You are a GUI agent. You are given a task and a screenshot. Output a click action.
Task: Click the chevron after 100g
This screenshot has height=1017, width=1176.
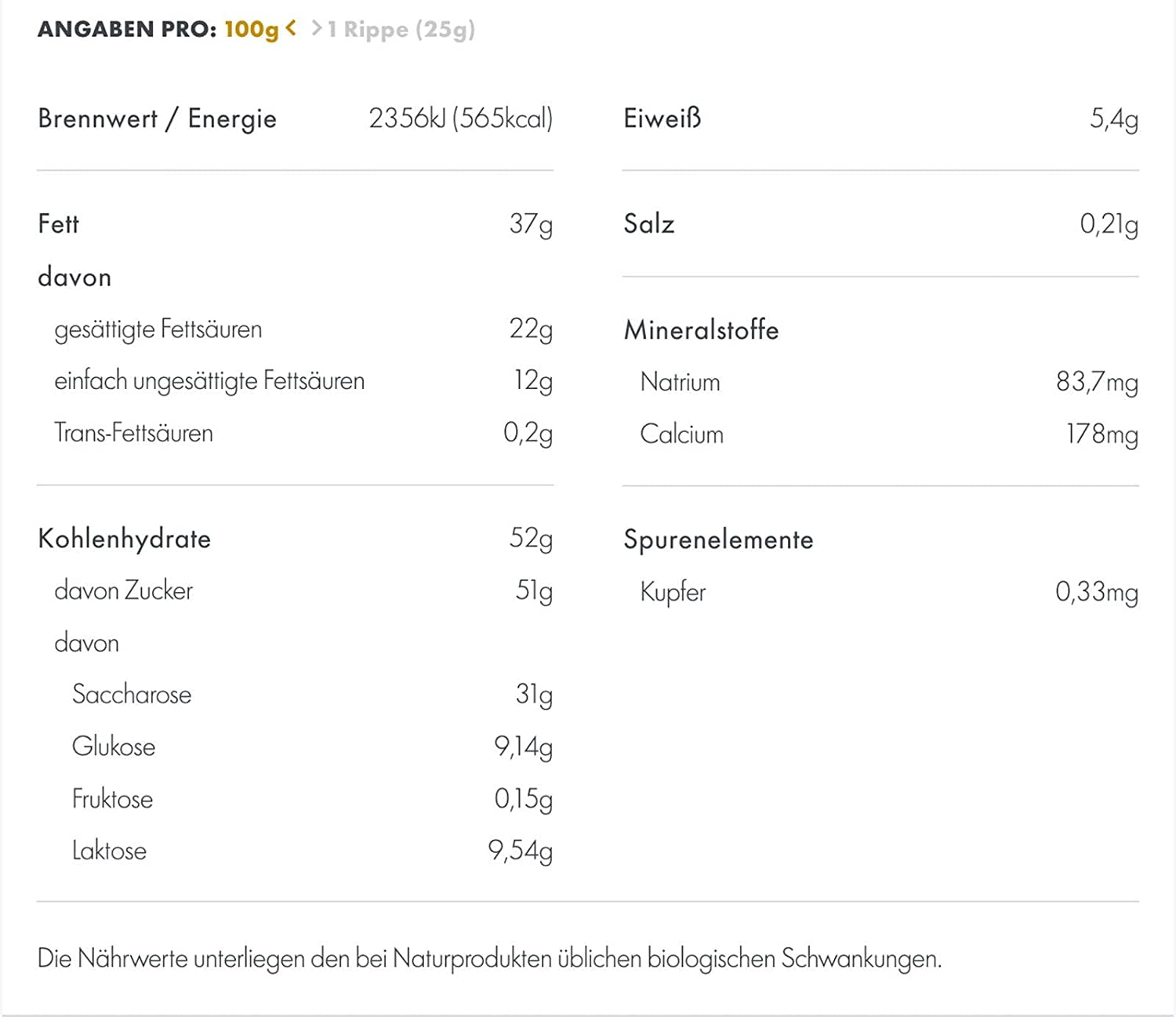point(291,28)
